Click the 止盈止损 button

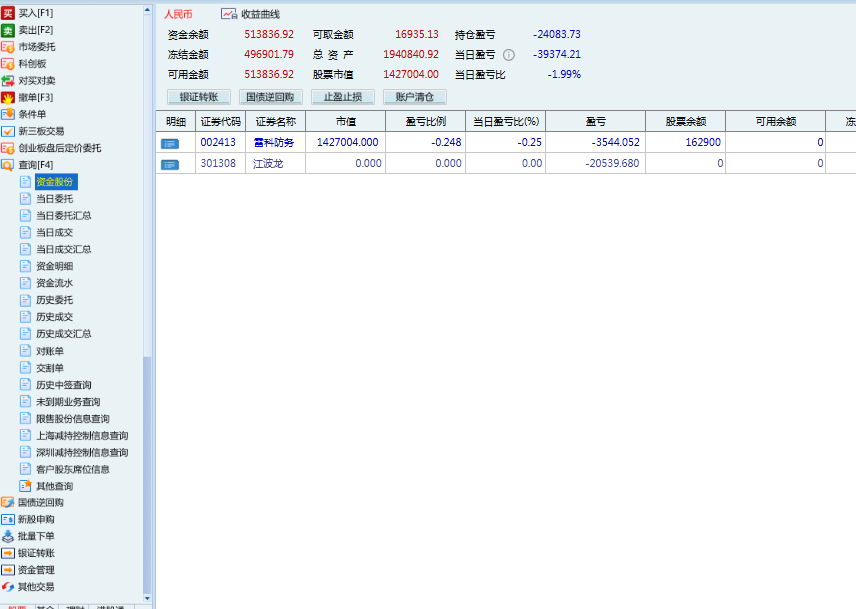pos(343,97)
